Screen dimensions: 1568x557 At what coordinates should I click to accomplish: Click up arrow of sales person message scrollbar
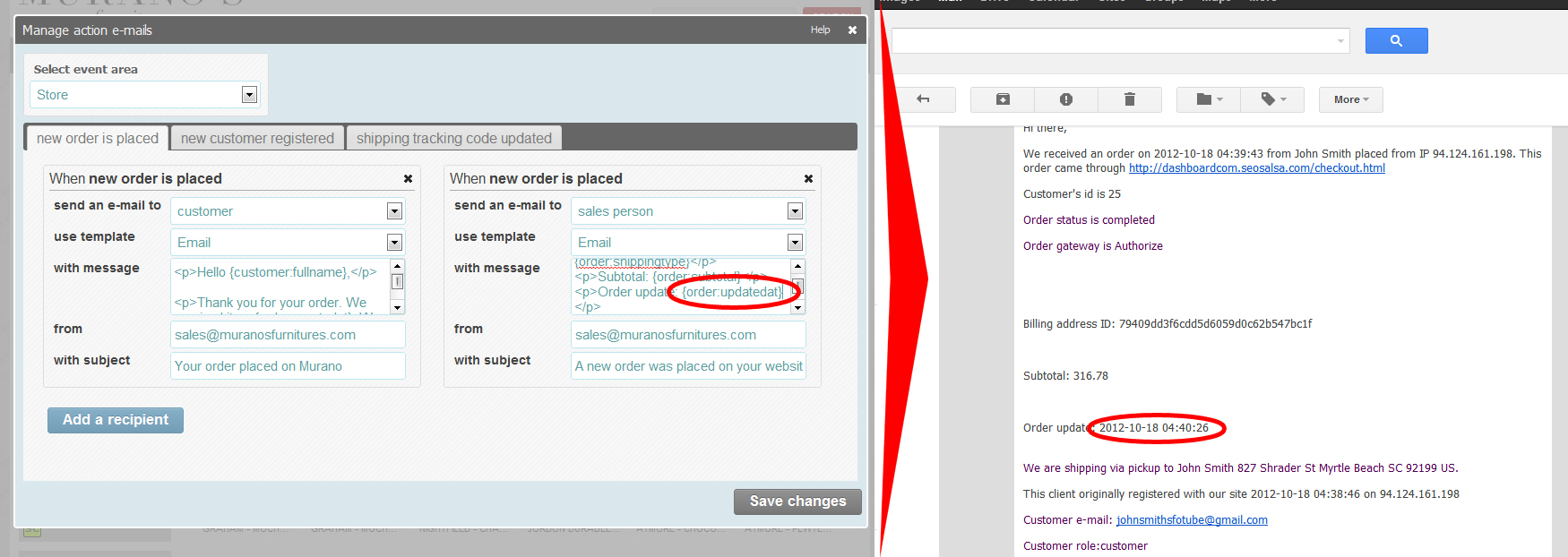797,266
